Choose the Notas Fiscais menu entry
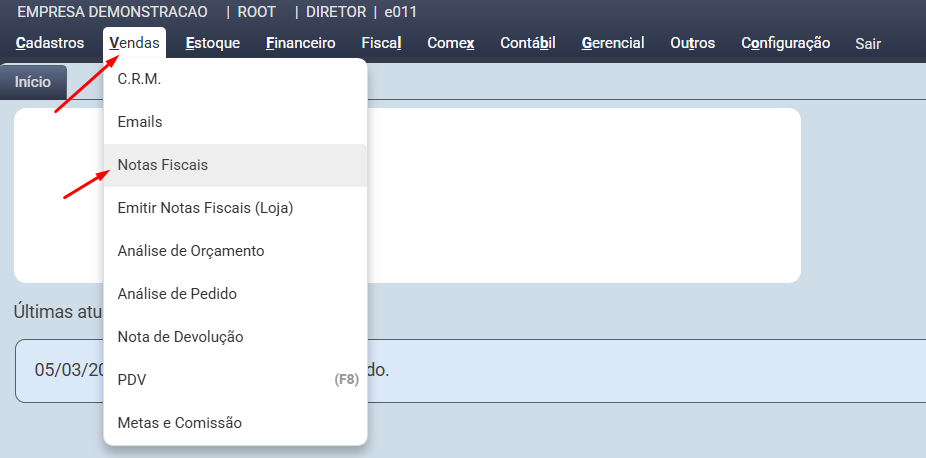The height and width of the screenshot is (458, 926). (x=162, y=165)
